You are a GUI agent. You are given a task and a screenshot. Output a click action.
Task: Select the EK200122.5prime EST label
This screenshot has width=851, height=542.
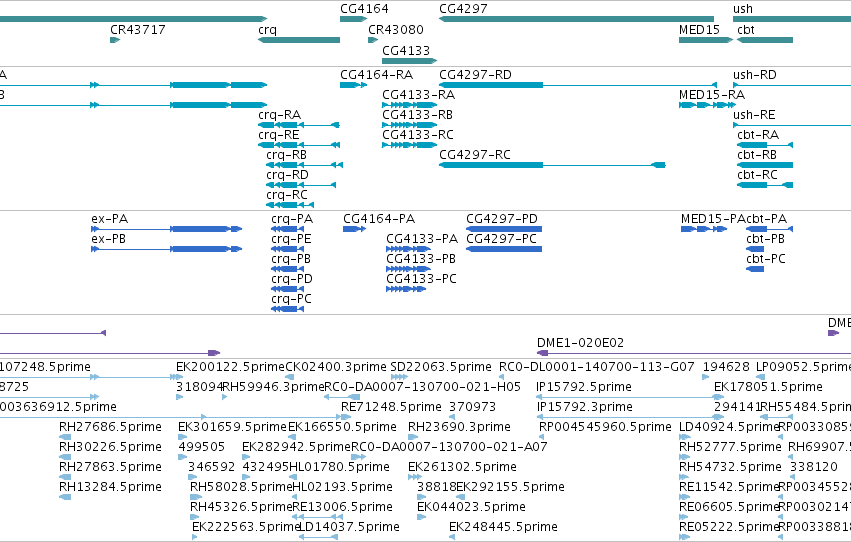tap(230, 367)
